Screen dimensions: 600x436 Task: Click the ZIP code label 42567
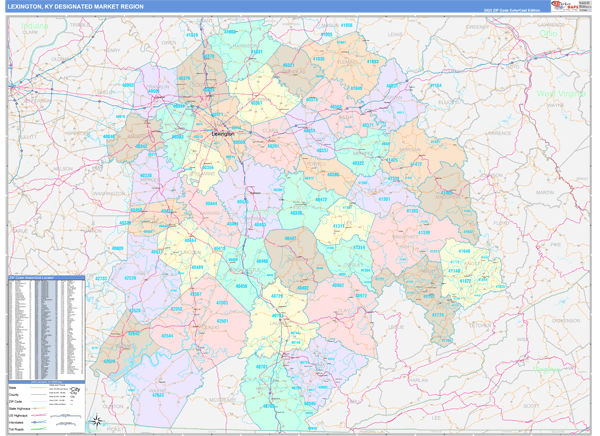(x=196, y=294)
